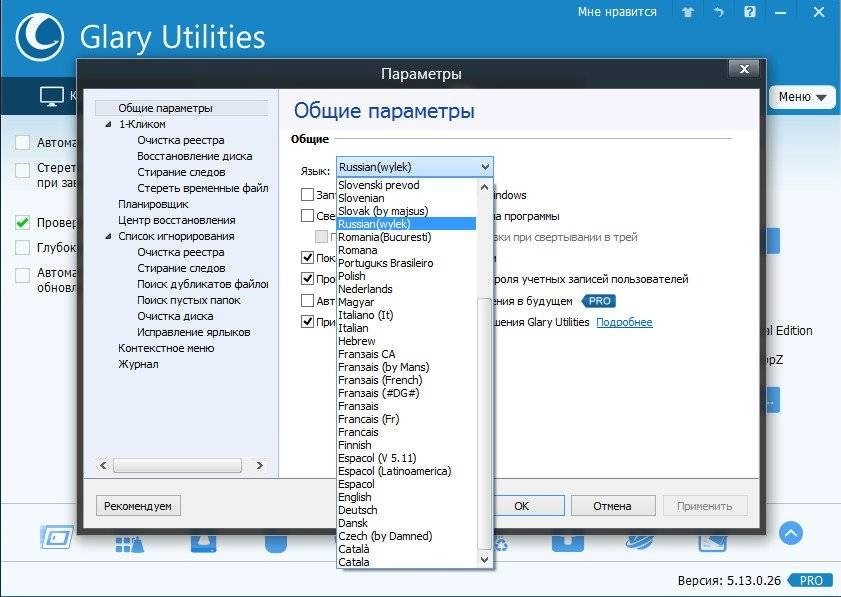
Task: Open the help question mark icon
Action: click(750, 11)
